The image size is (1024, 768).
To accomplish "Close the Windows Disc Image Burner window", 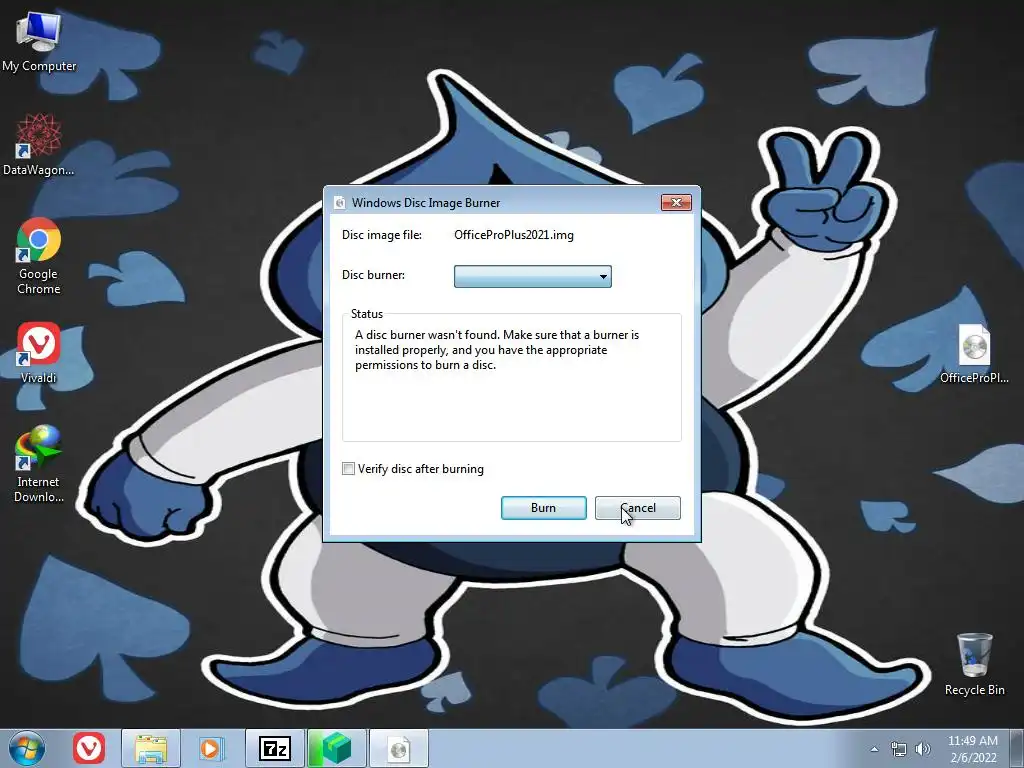I will (x=676, y=202).
